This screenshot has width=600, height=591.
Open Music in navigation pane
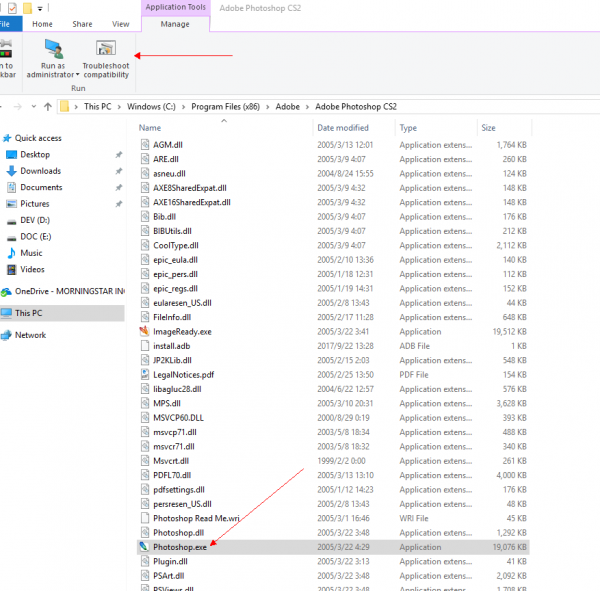pyautogui.click(x=31, y=253)
